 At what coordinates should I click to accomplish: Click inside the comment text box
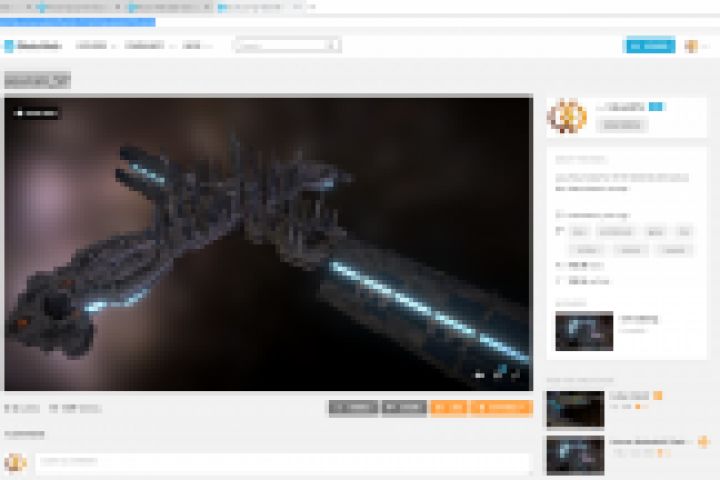tap(282, 463)
